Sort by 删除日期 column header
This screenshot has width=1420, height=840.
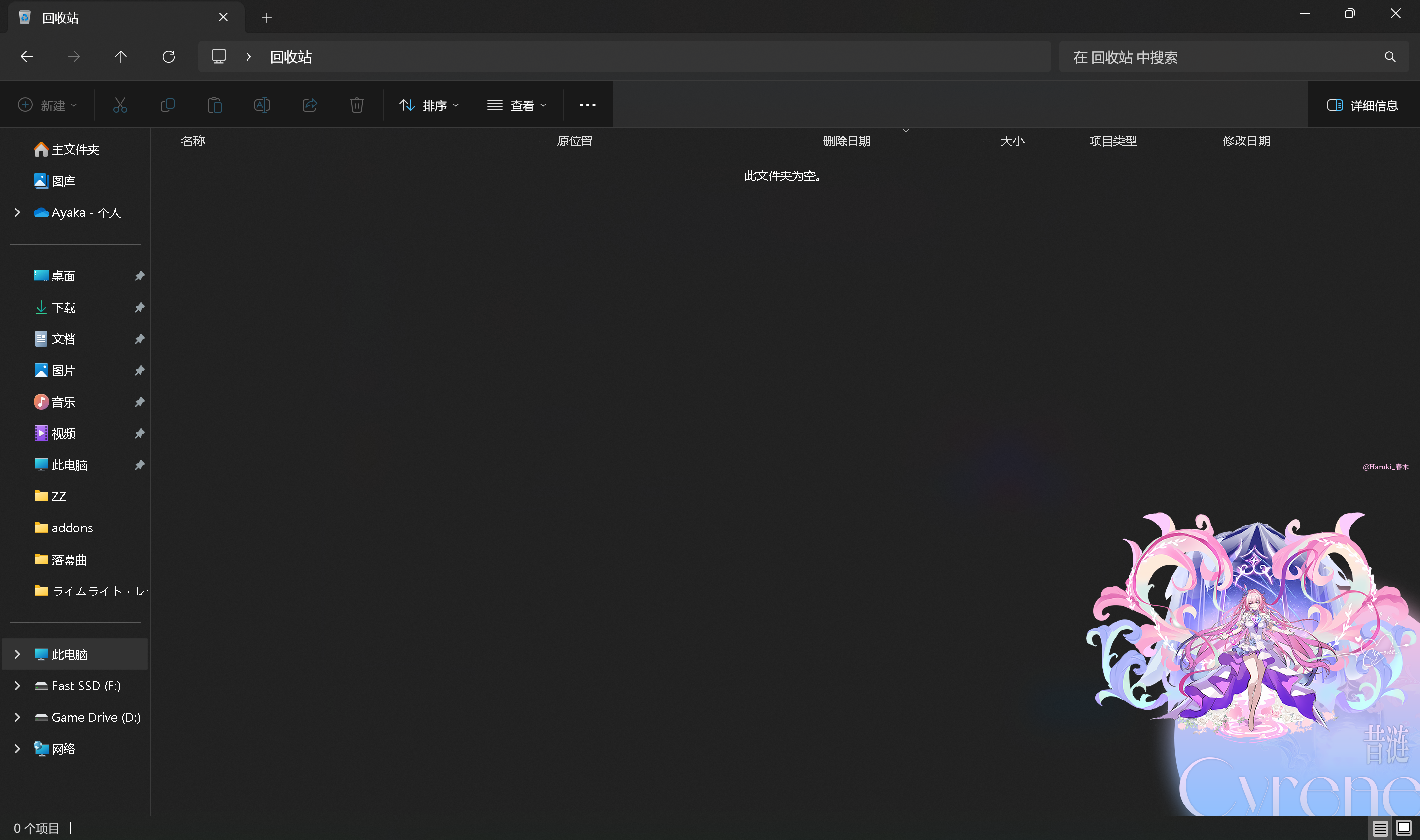[847, 141]
